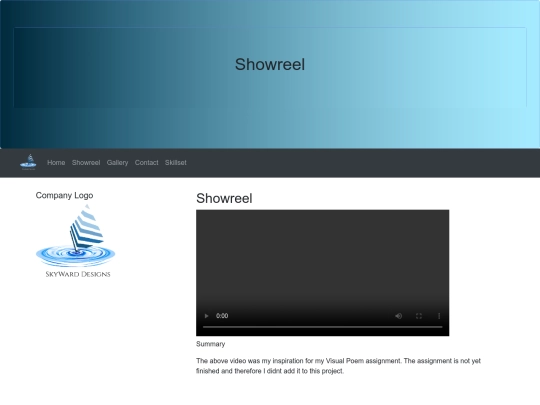This screenshot has height=405, width=540.
Task: Mute the video volume icon
Action: [398, 316]
